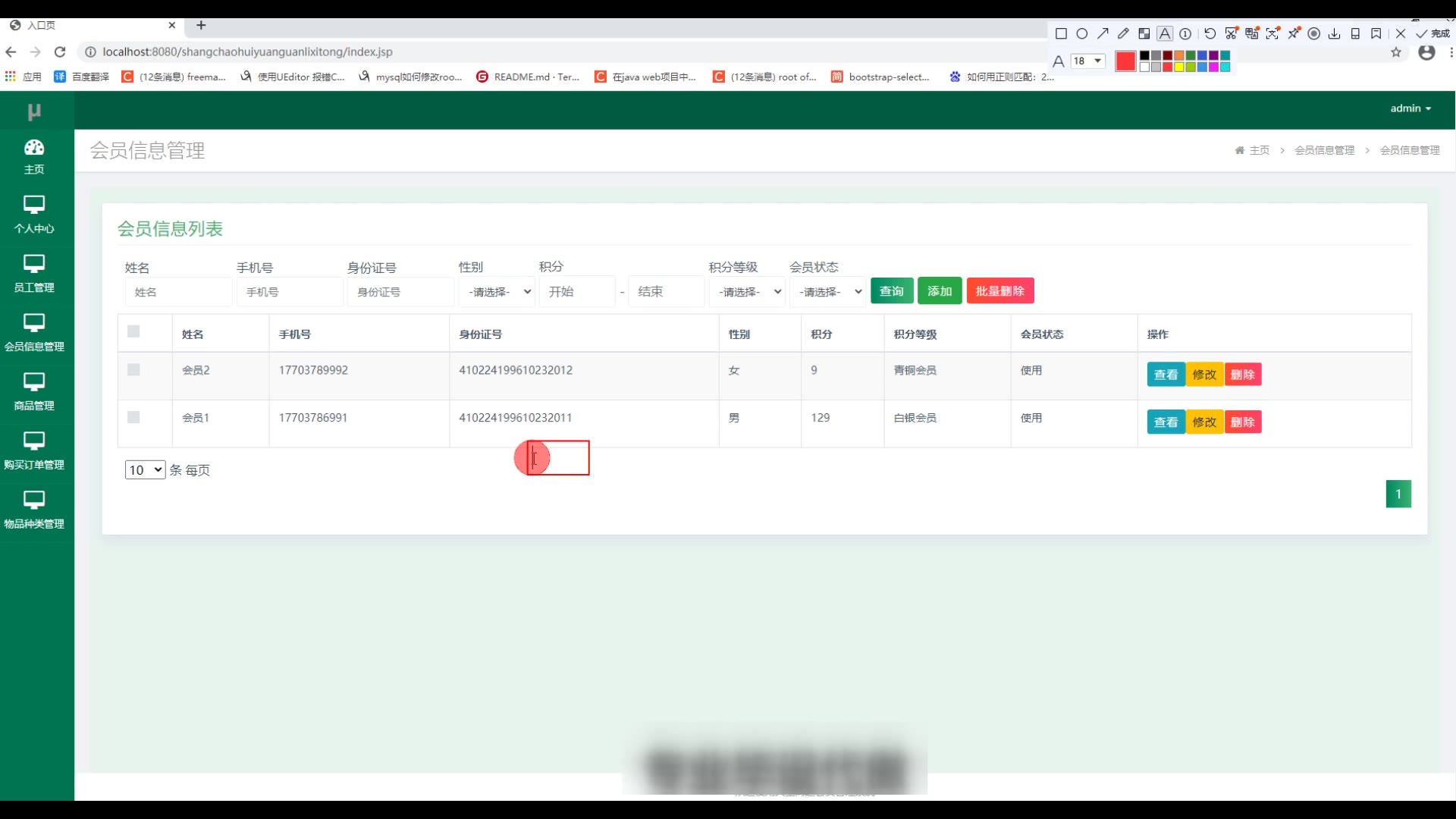Open the rows-per-page dropdown showing 10
This screenshot has height=819, width=1456.
pyautogui.click(x=145, y=470)
